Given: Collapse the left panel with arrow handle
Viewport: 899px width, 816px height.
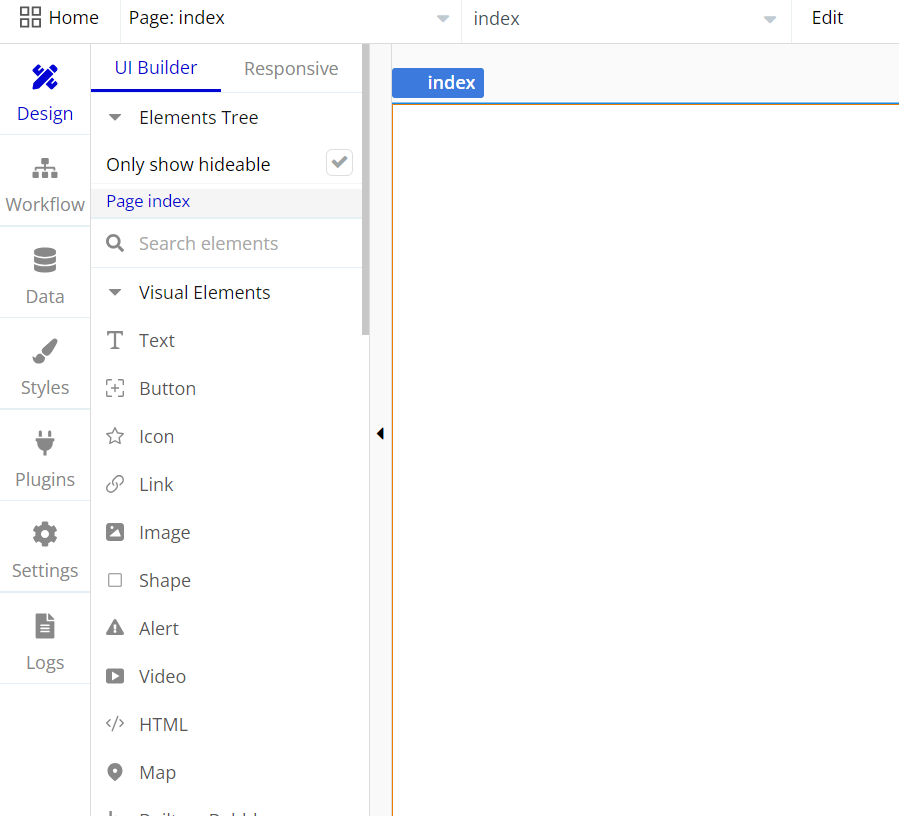Looking at the screenshot, I should pyautogui.click(x=380, y=434).
